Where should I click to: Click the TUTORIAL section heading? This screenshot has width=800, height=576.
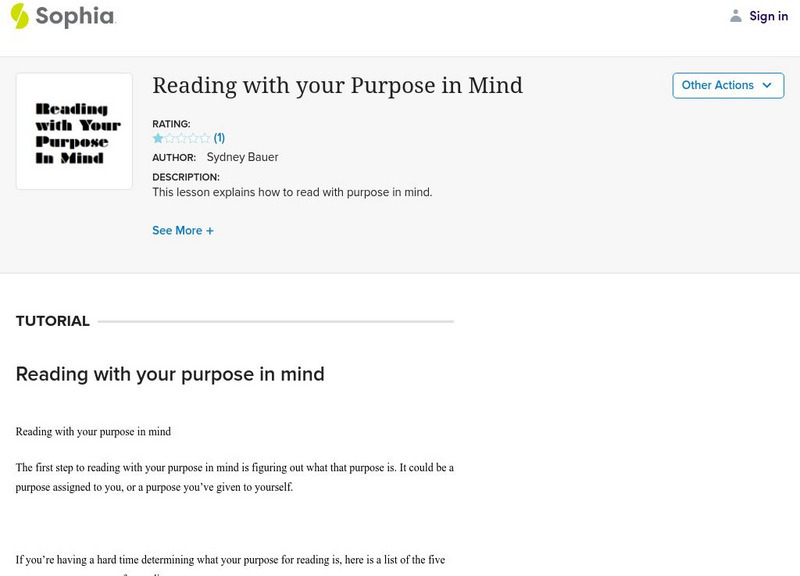pos(53,321)
